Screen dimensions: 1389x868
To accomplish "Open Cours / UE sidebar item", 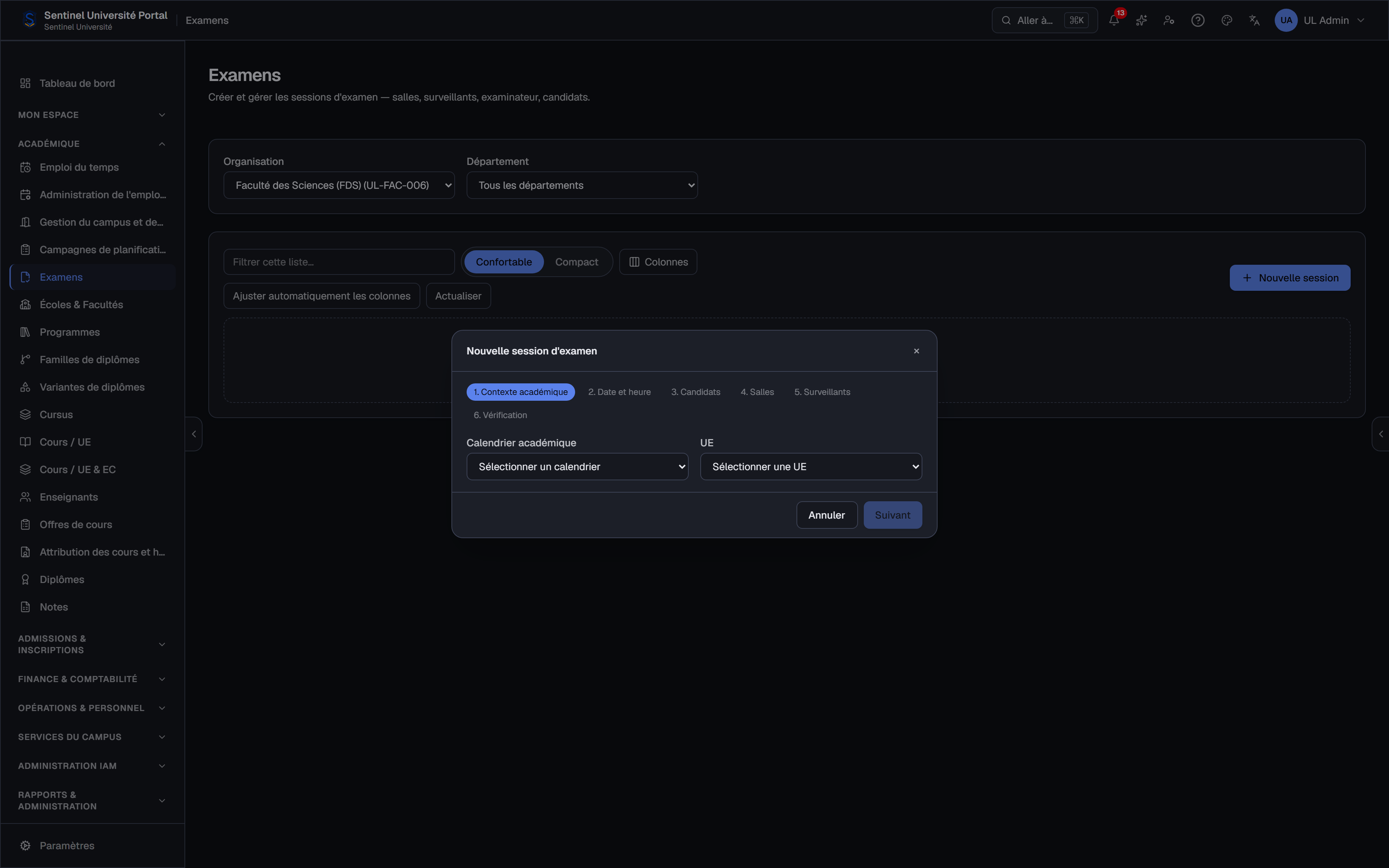I will [x=92, y=442].
